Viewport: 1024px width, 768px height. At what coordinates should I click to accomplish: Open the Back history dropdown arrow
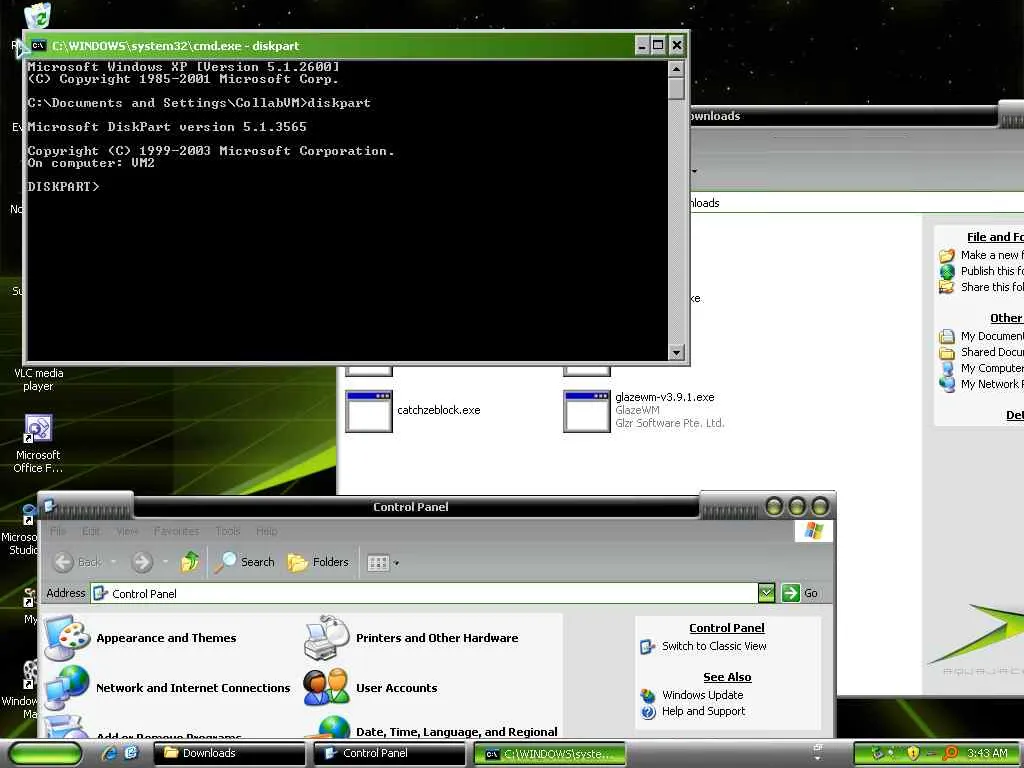click(x=113, y=562)
